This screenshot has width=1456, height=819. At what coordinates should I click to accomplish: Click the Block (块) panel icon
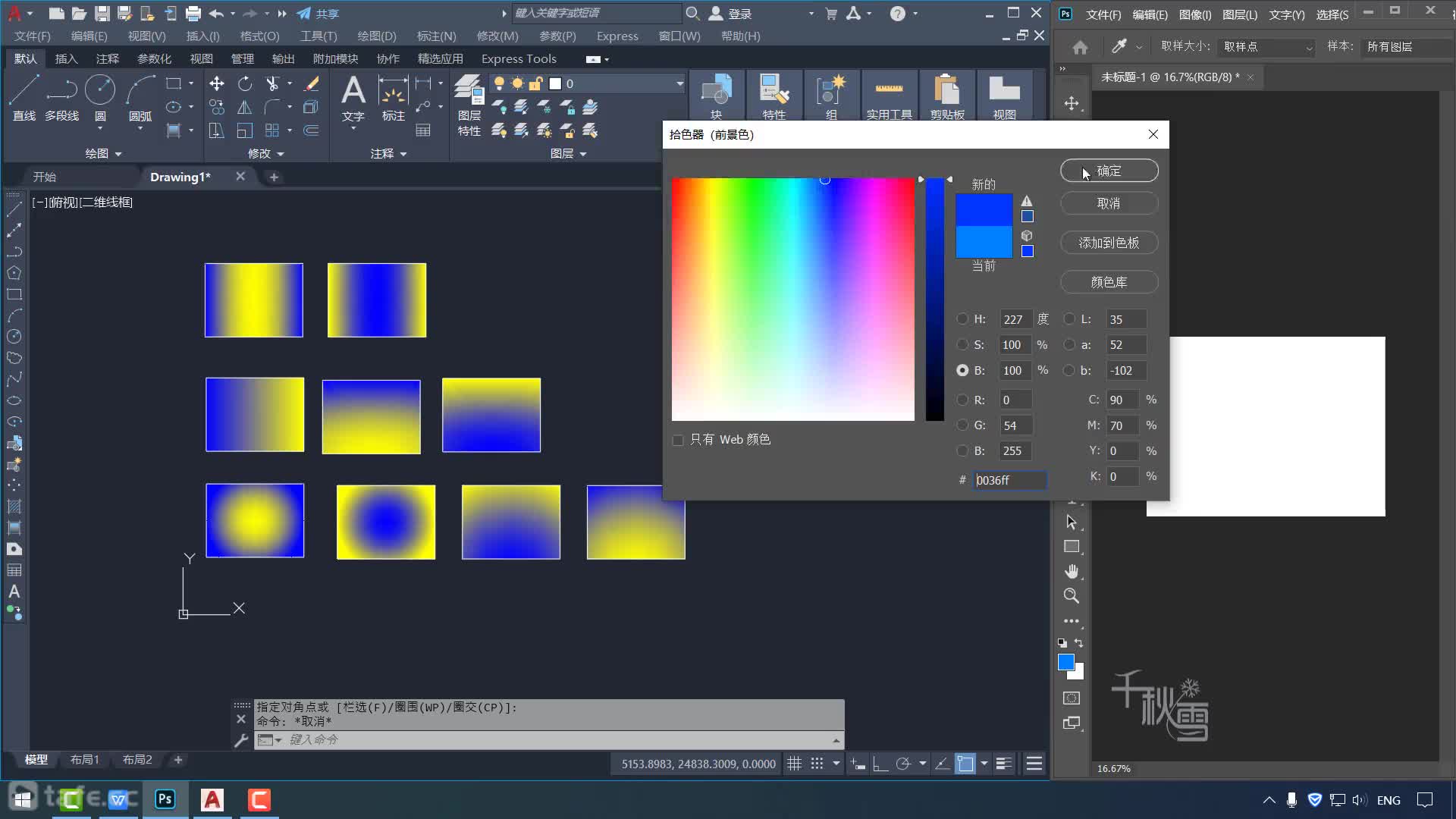coord(717,96)
